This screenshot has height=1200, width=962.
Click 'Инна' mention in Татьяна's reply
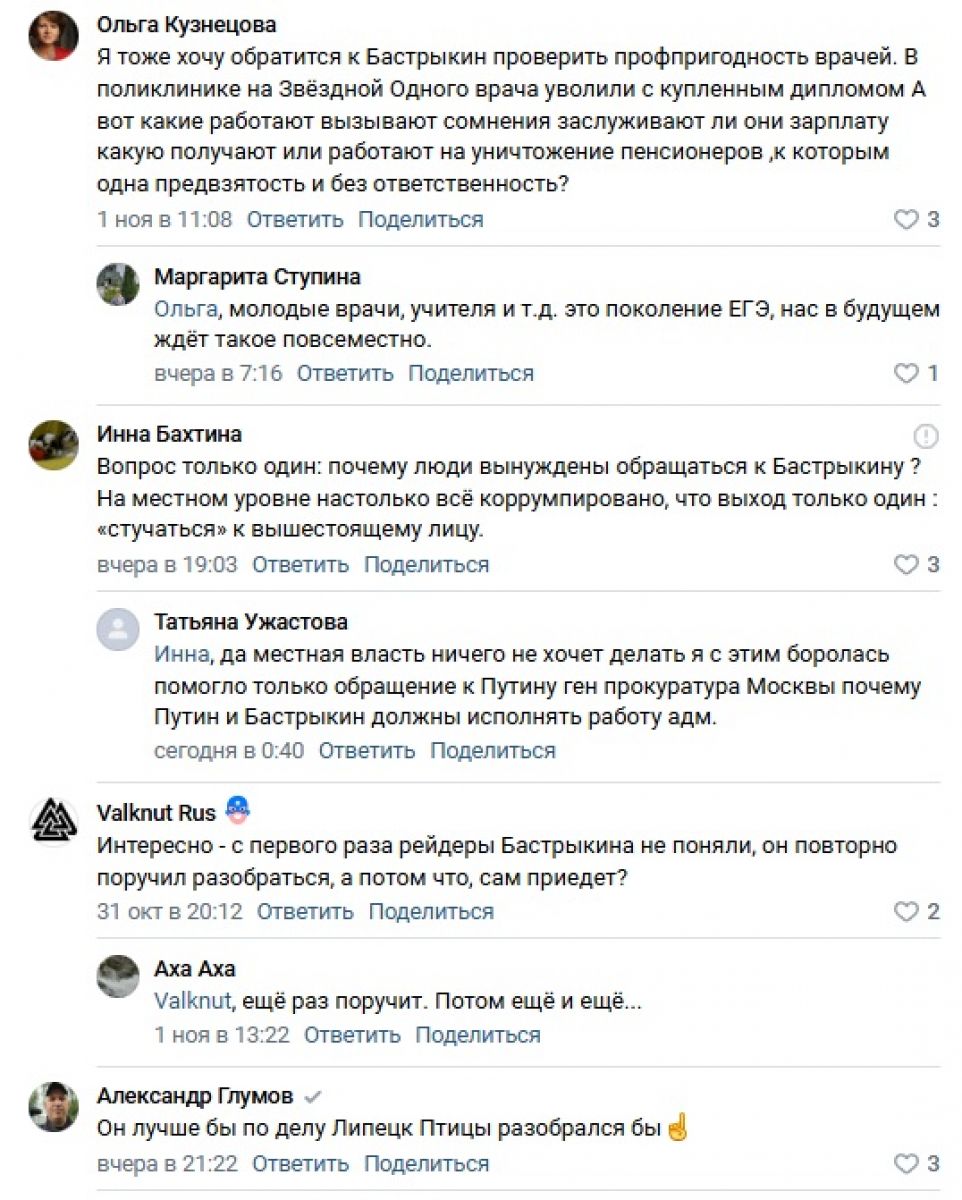click(181, 655)
